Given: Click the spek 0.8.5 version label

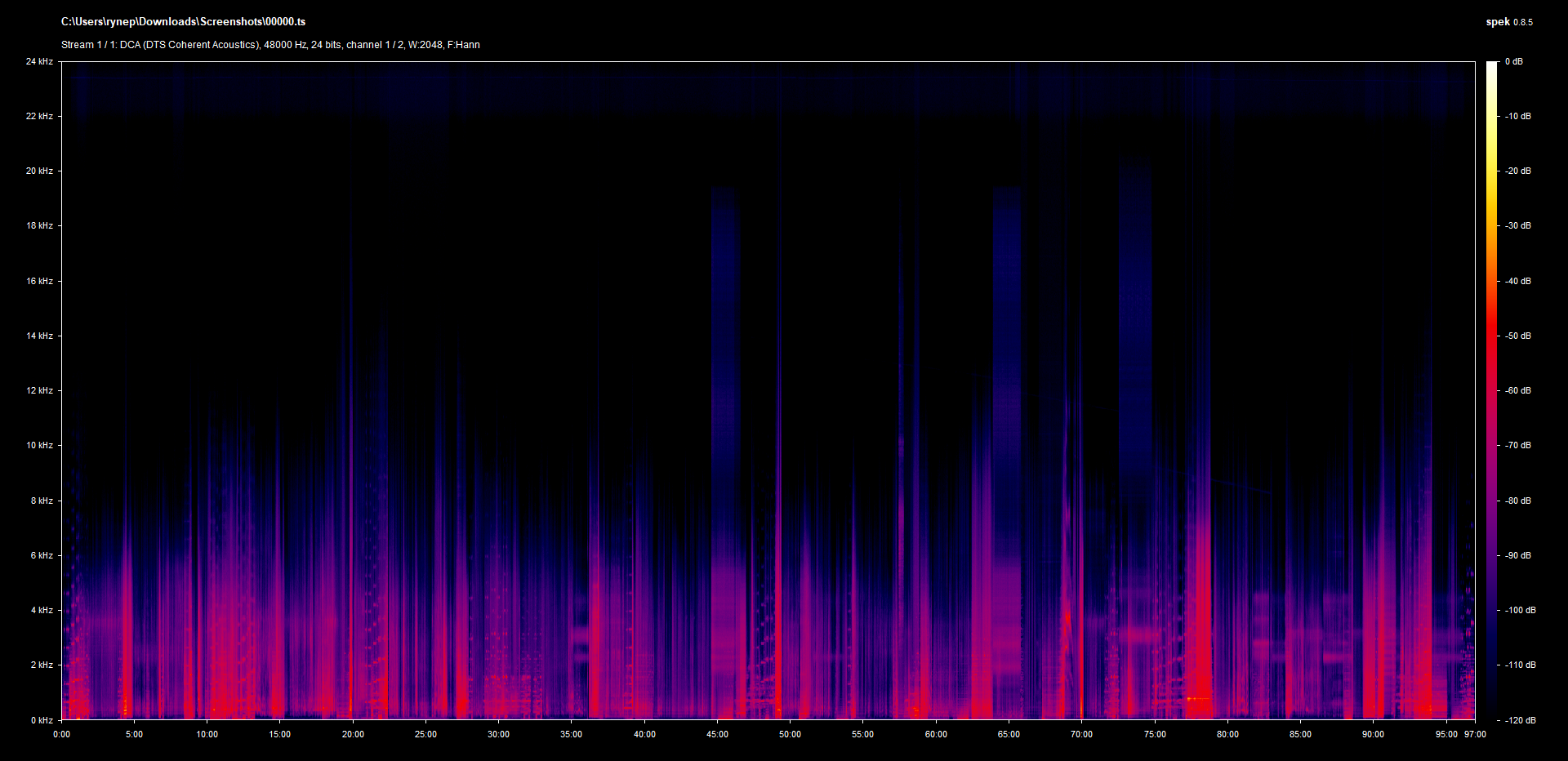Looking at the screenshot, I should [1508, 22].
